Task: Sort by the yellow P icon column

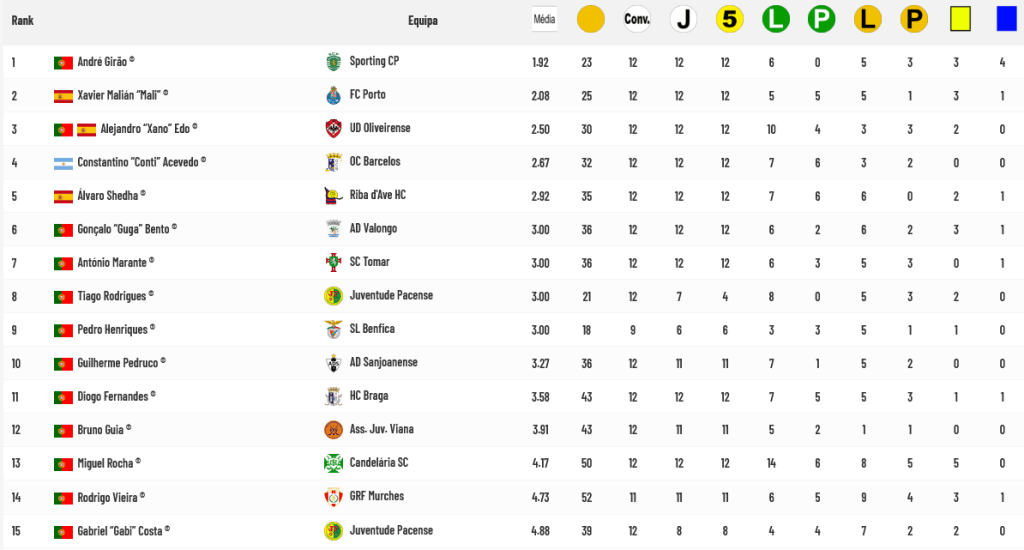Action: [914, 19]
